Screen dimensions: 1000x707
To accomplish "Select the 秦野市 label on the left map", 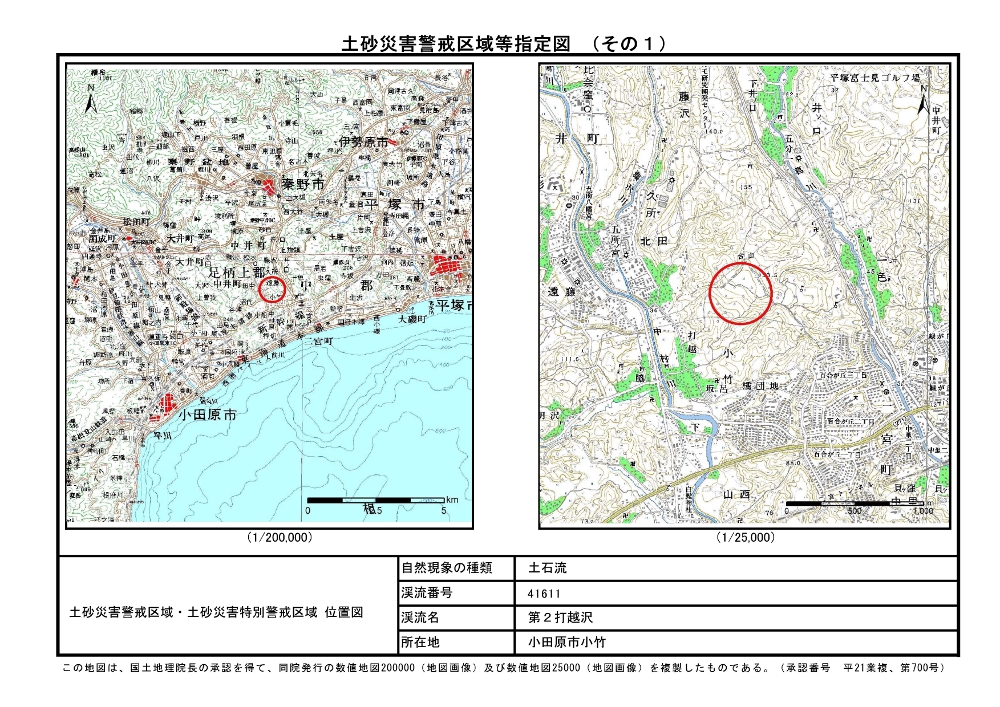I will point(299,184).
